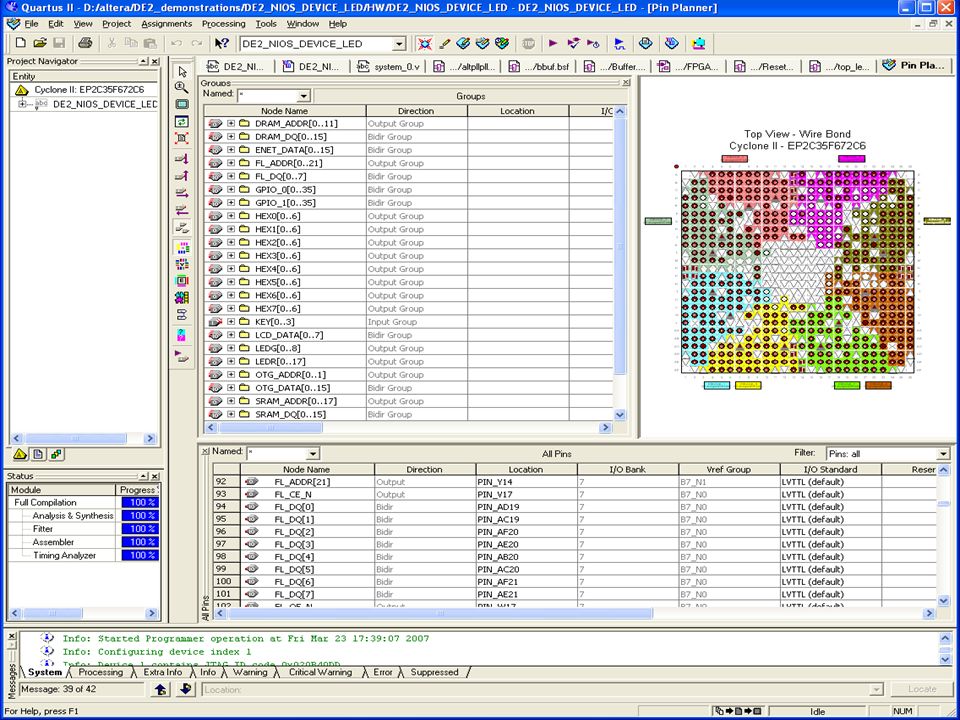Click the refresh window icon in side toolbar

point(182,122)
